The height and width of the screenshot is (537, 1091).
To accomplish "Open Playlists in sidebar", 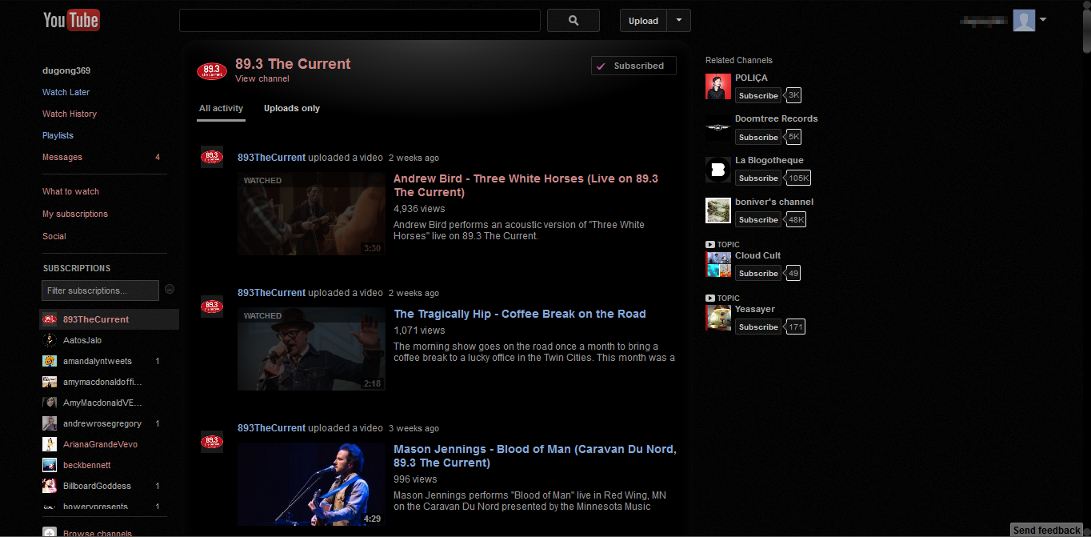I will (x=58, y=135).
